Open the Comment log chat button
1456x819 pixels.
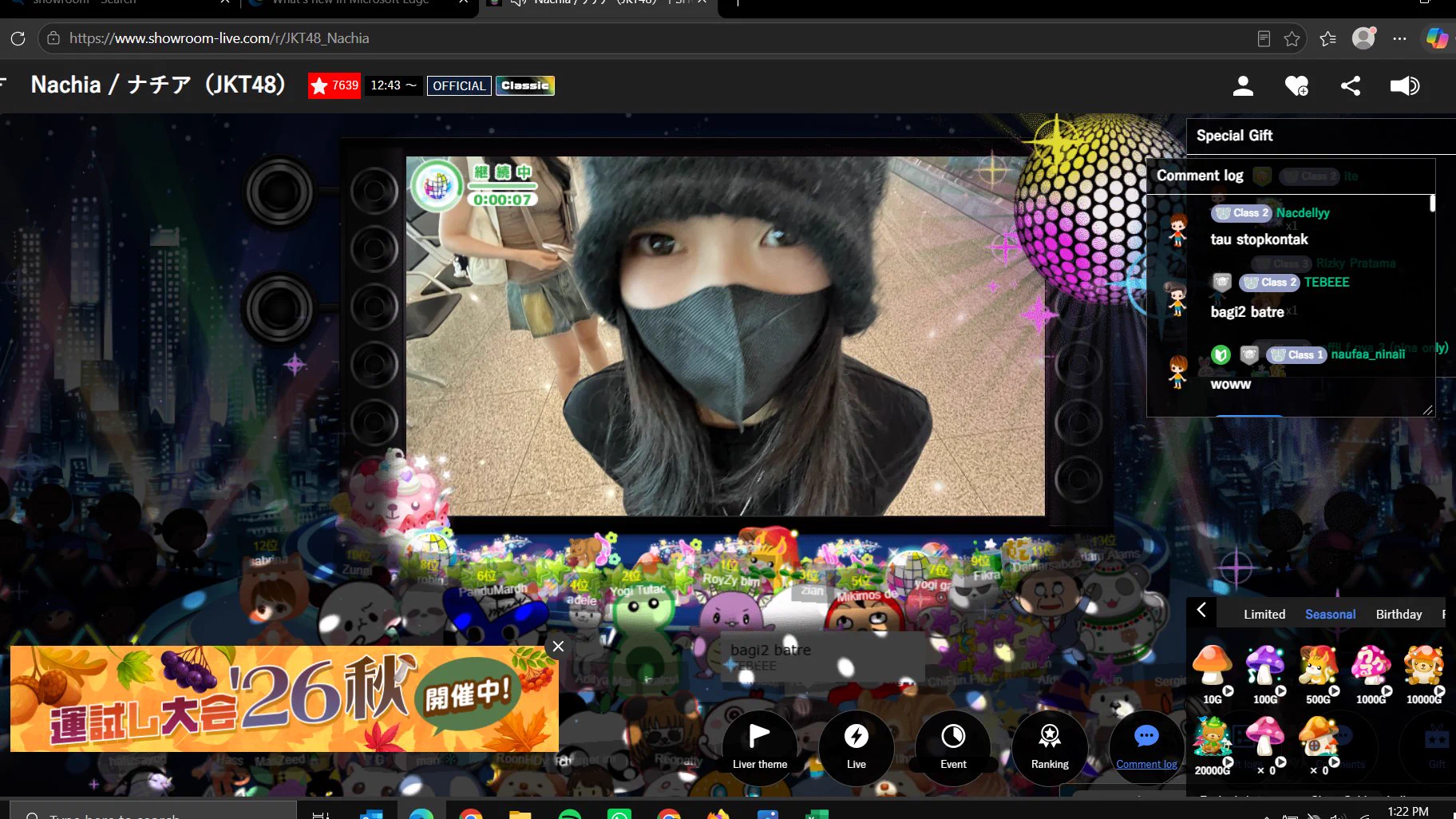coord(1146,748)
